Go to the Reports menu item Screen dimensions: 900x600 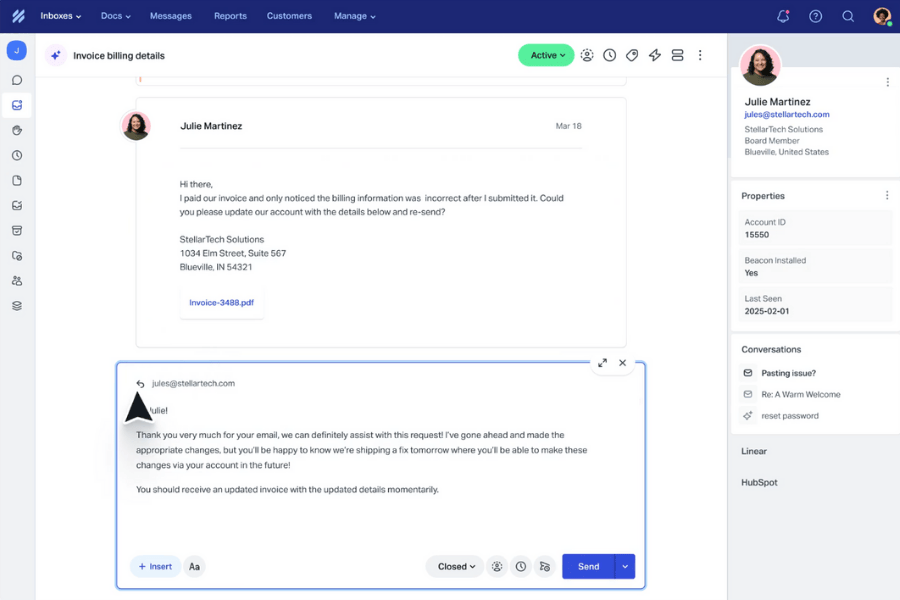(230, 16)
